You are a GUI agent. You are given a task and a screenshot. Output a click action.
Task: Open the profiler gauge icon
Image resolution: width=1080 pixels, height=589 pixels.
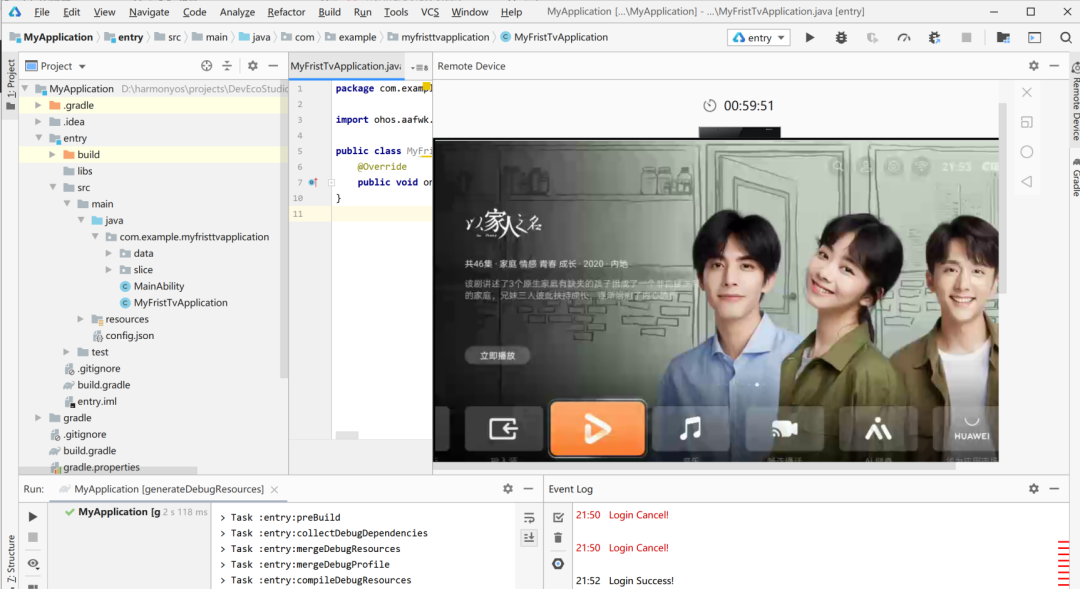pyautogui.click(x=904, y=37)
